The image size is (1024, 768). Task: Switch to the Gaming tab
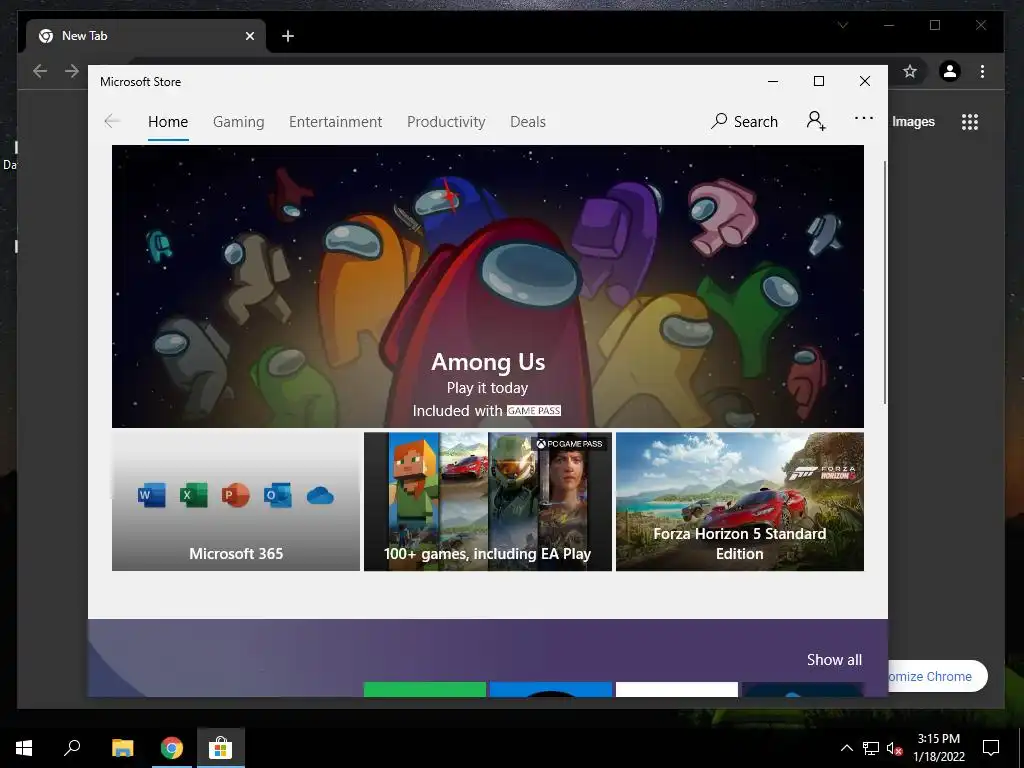tap(238, 121)
